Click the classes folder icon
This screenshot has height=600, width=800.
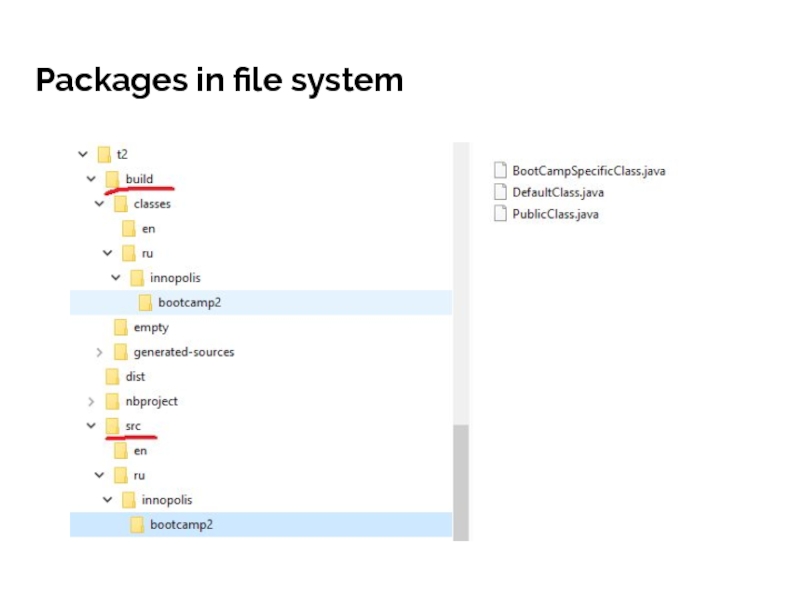(x=120, y=204)
